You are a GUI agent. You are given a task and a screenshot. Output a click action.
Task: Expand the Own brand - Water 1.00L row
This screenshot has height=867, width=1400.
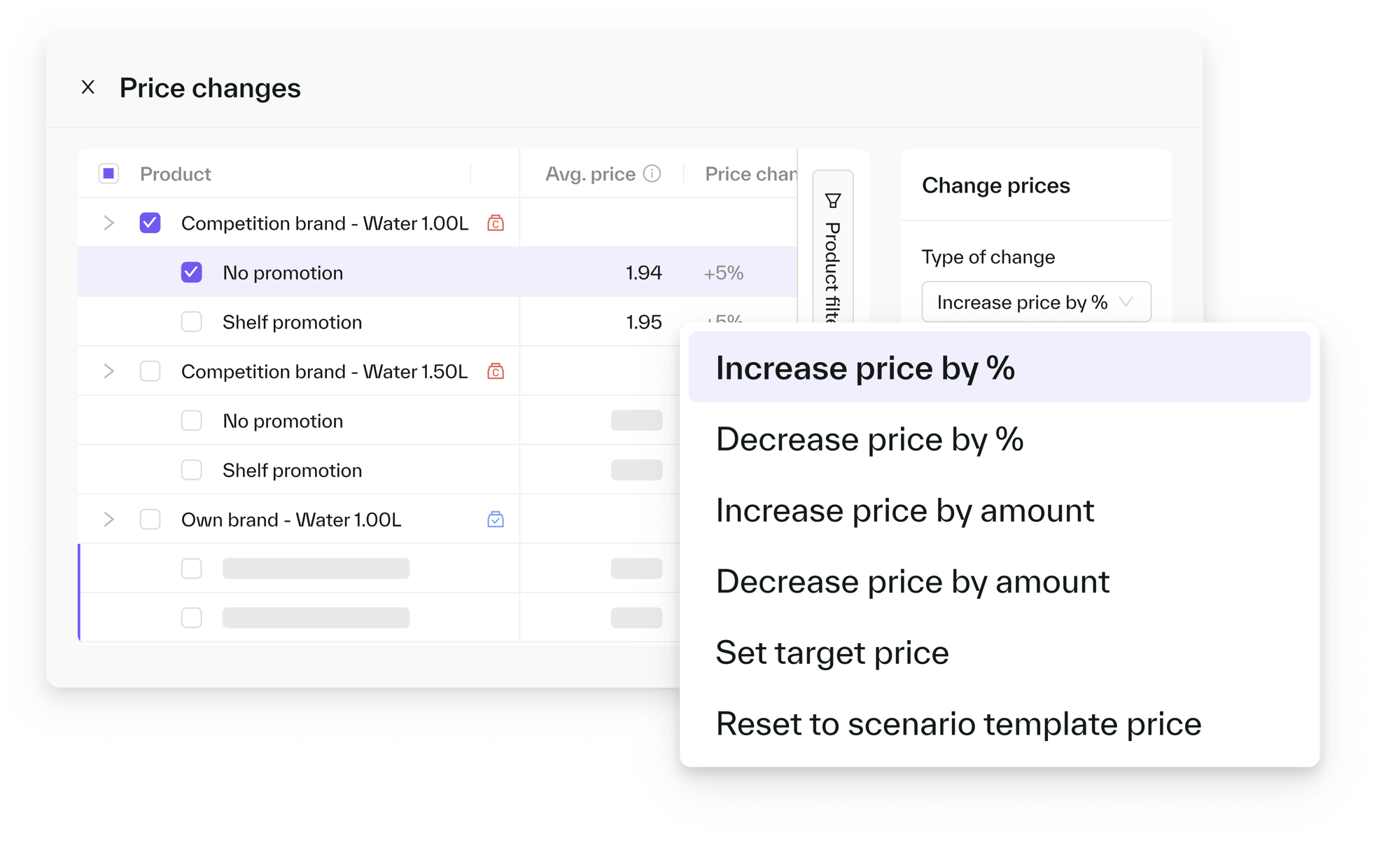point(109,519)
